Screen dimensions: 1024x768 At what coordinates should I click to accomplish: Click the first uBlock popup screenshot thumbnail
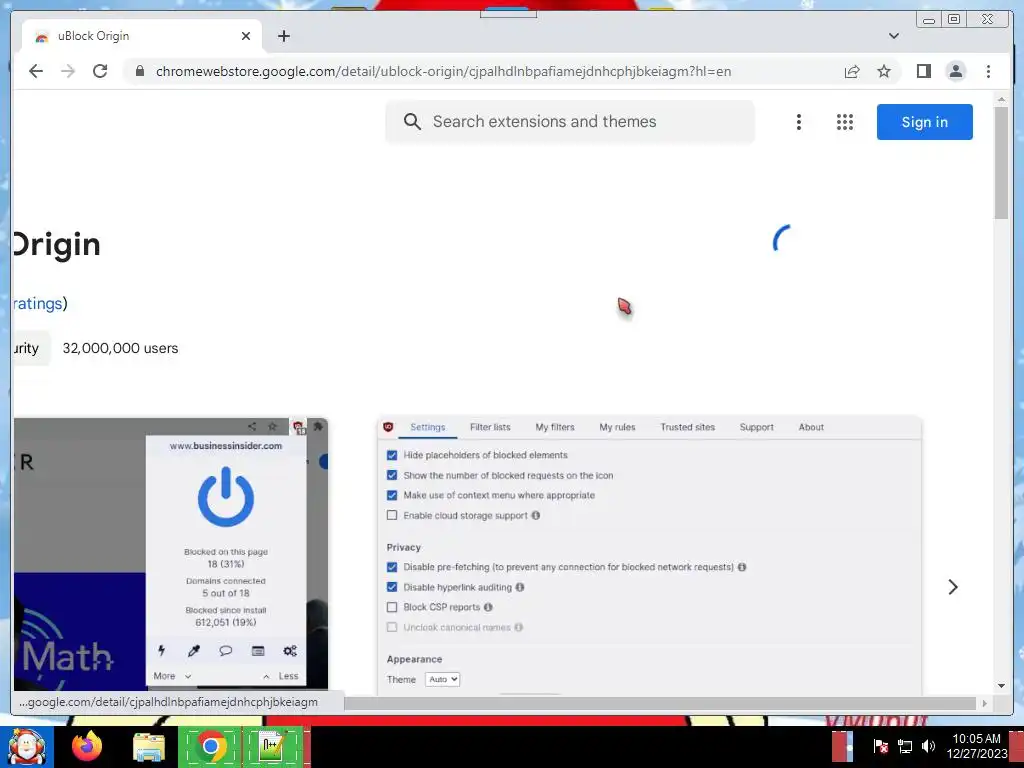click(170, 554)
